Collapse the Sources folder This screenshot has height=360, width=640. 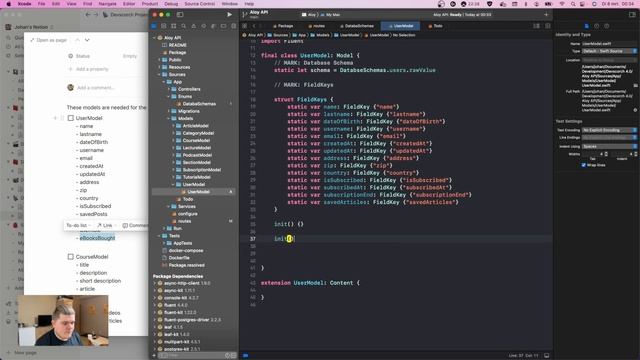(x=159, y=74)
